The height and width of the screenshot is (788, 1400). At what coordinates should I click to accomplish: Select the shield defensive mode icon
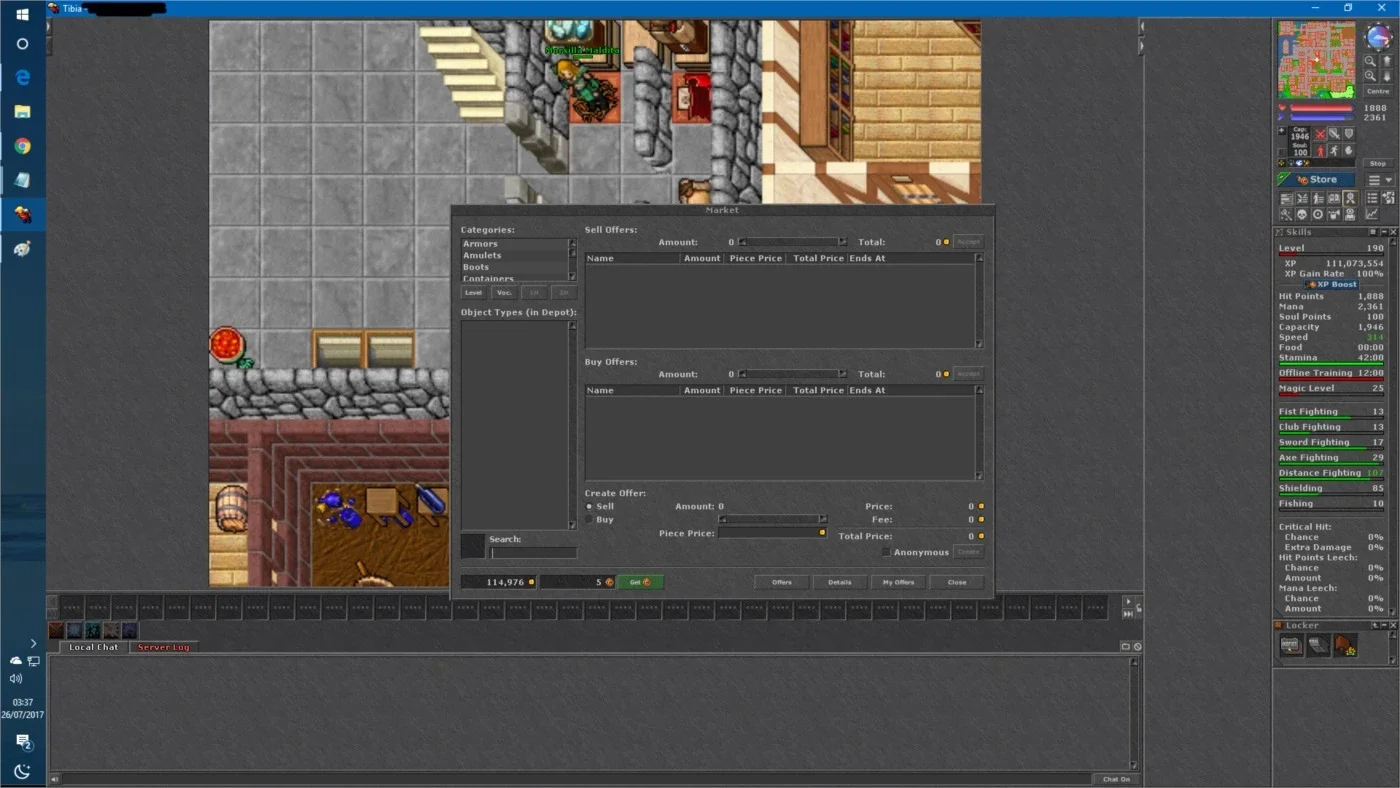point(1348,134)
